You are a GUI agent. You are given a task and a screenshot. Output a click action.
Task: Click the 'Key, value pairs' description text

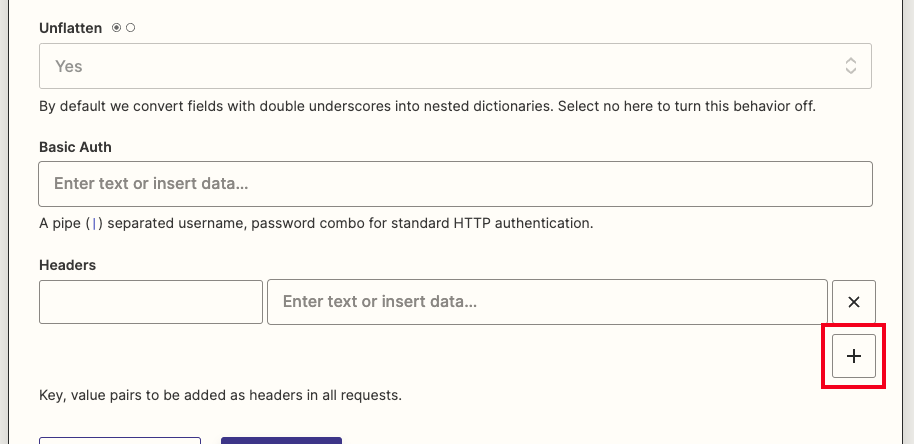point(220,395)
